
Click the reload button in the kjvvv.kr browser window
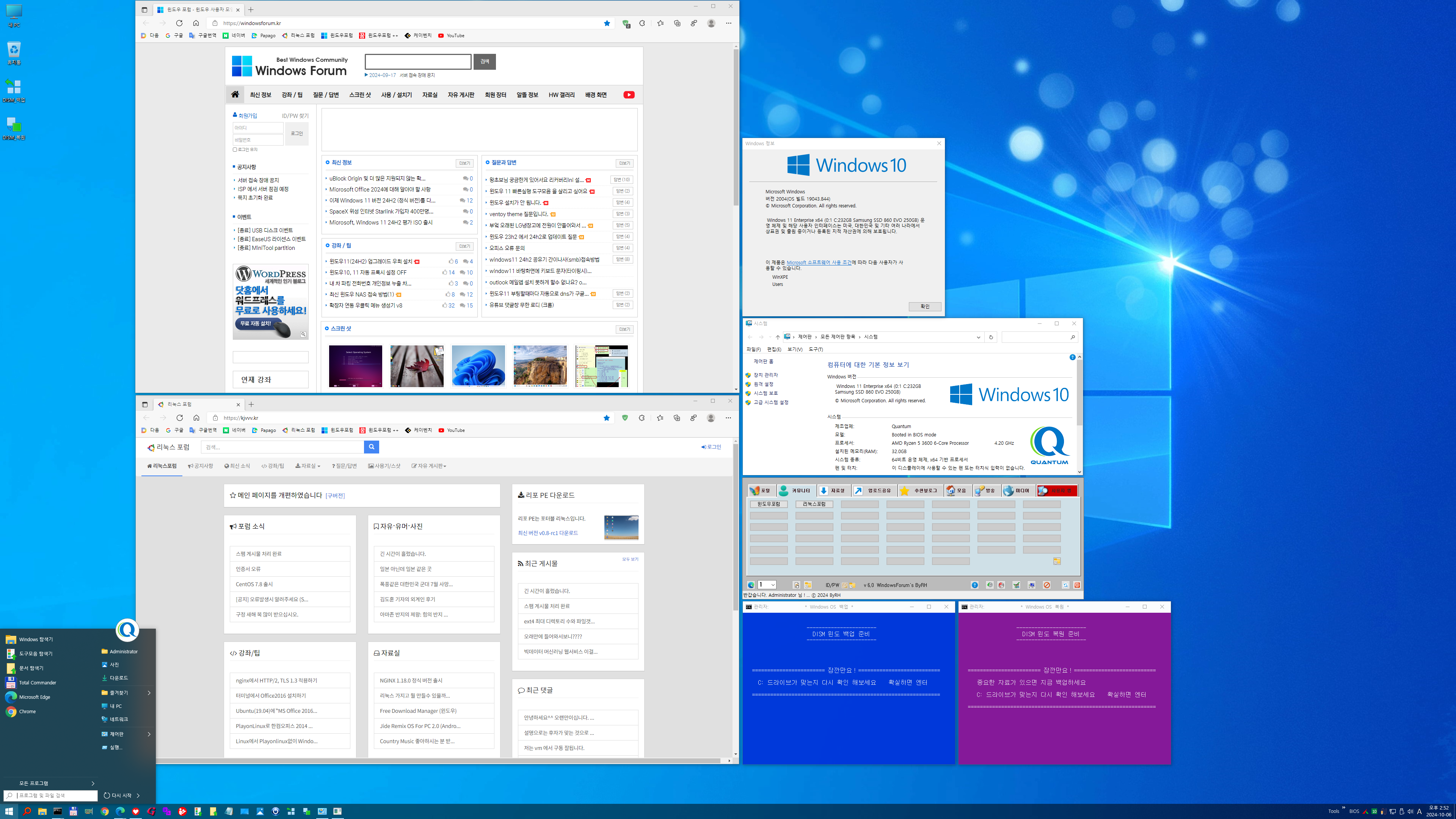(x=179, y=418)
